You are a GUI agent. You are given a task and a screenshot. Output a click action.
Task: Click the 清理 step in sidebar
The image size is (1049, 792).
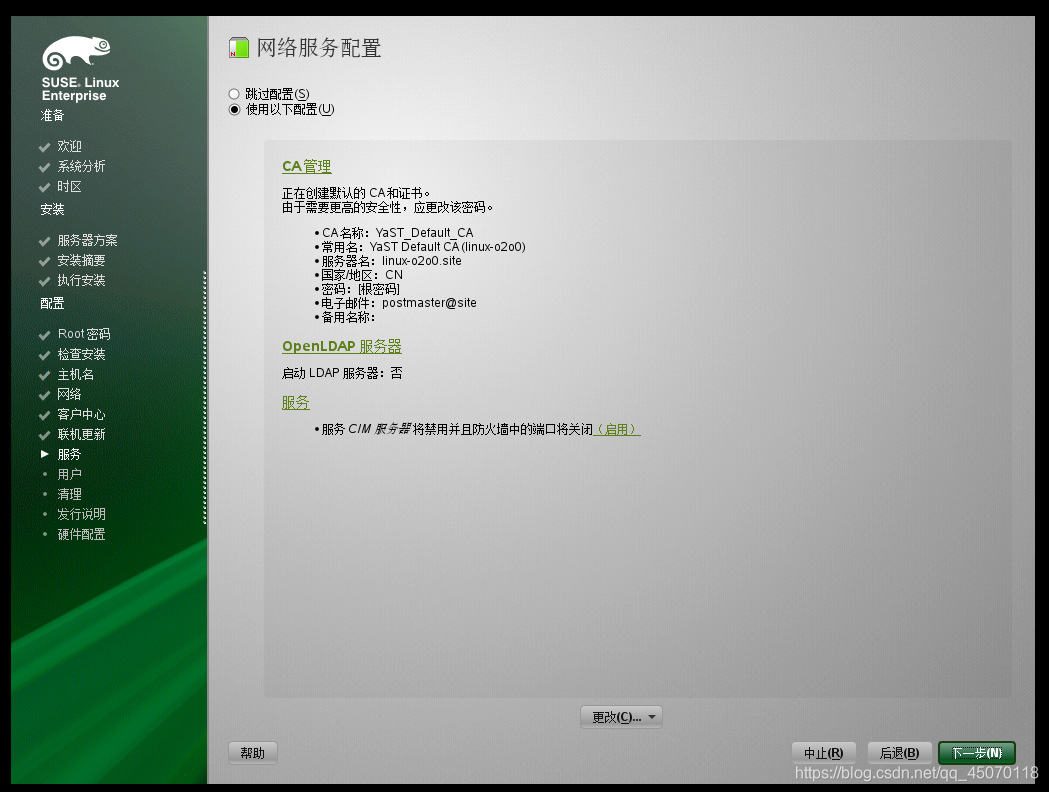pos(70,495)
